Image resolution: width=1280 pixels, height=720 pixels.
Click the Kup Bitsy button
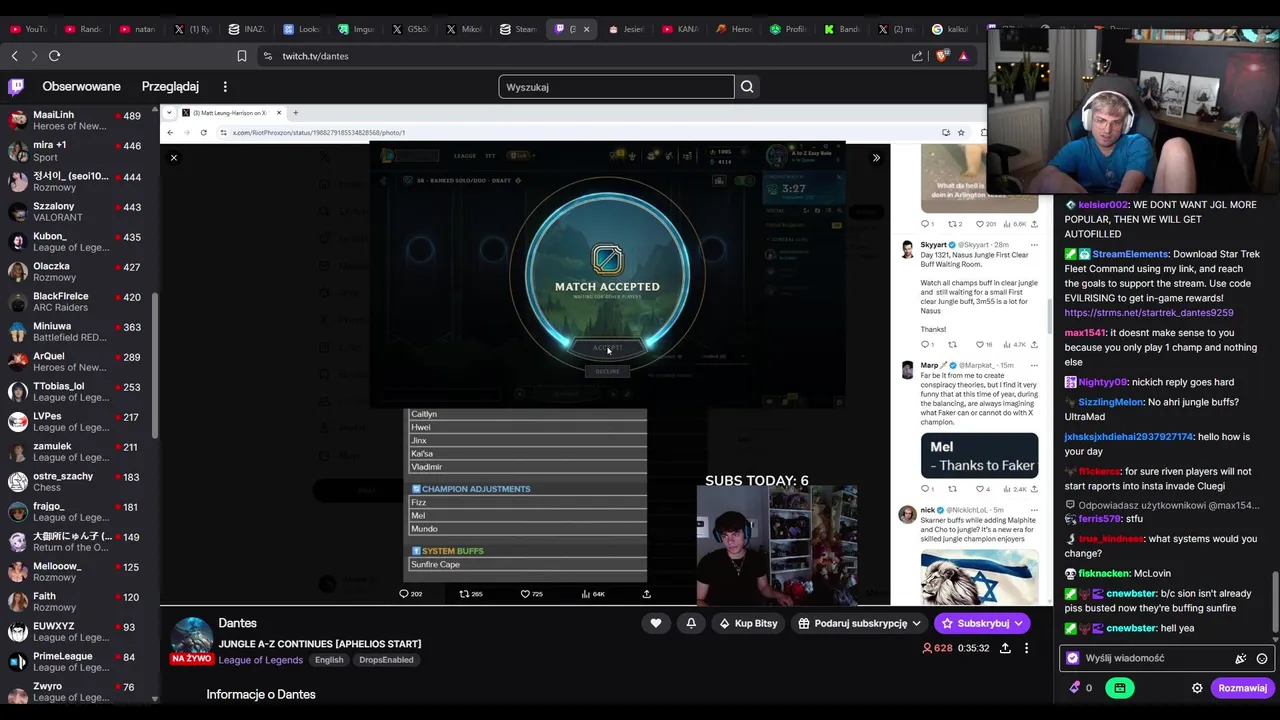[x=749, y=623]
